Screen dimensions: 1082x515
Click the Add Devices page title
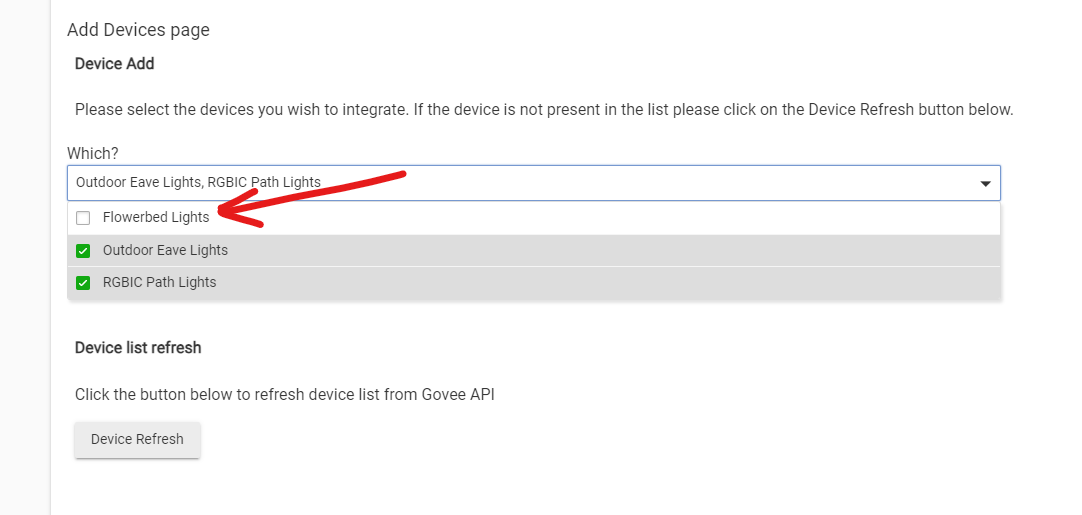(138, 30)
